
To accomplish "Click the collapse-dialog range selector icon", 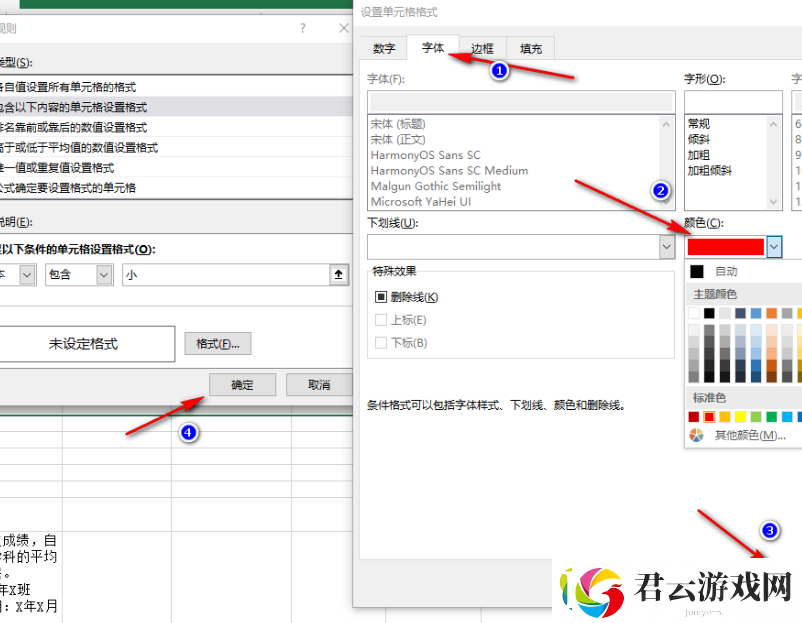I will coord(339,275).
